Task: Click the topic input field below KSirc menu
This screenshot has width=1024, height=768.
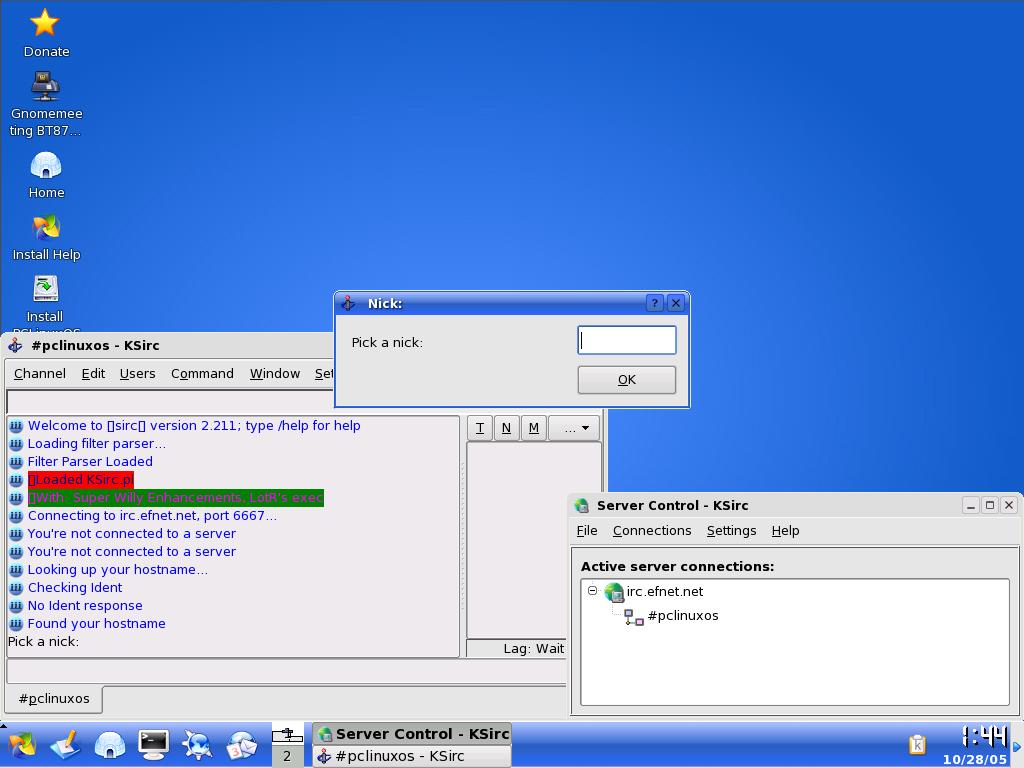Action: pos(170,402)
